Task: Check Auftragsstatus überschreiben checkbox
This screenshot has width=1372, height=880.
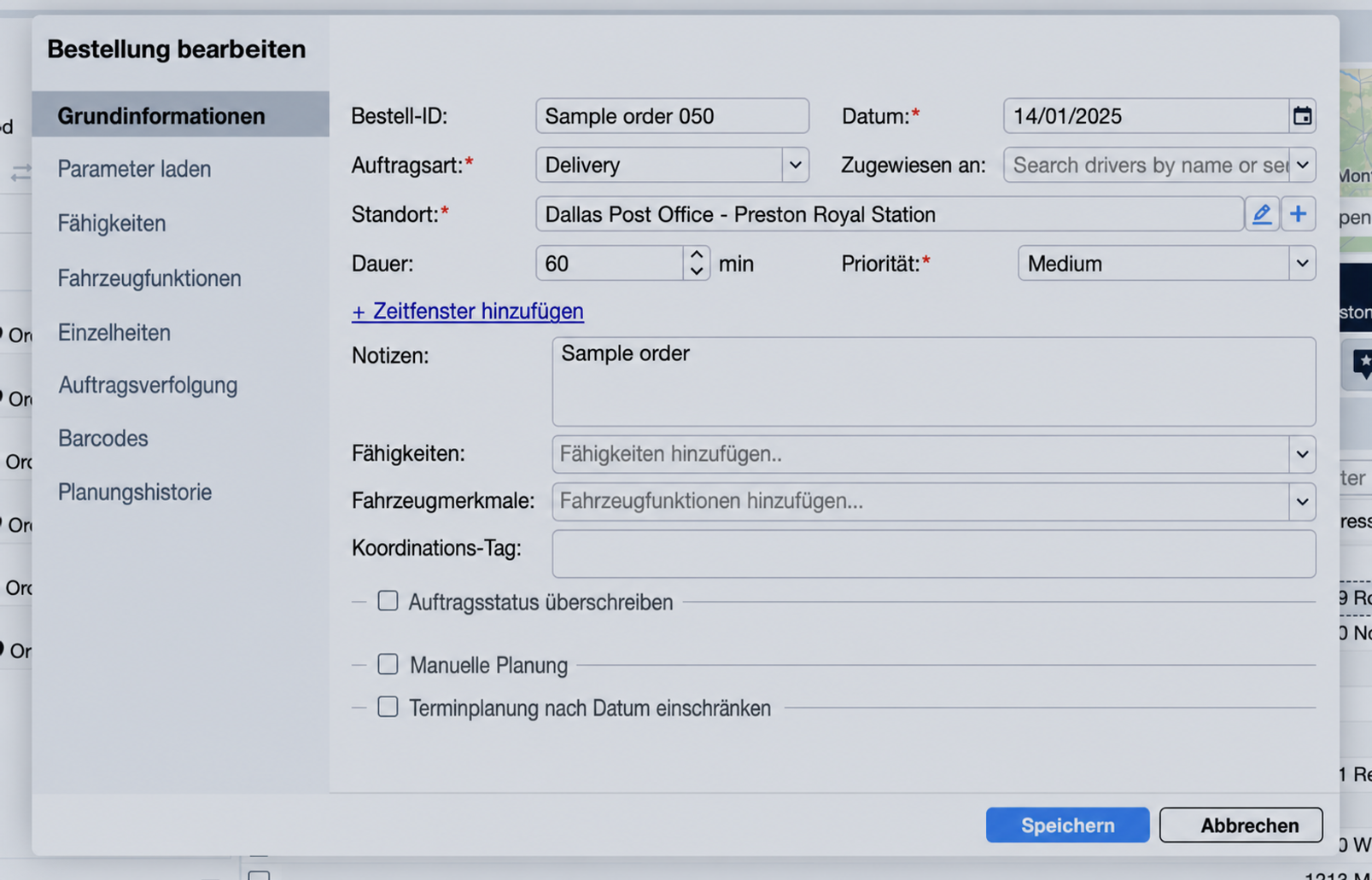Action: tap(388, 601)
